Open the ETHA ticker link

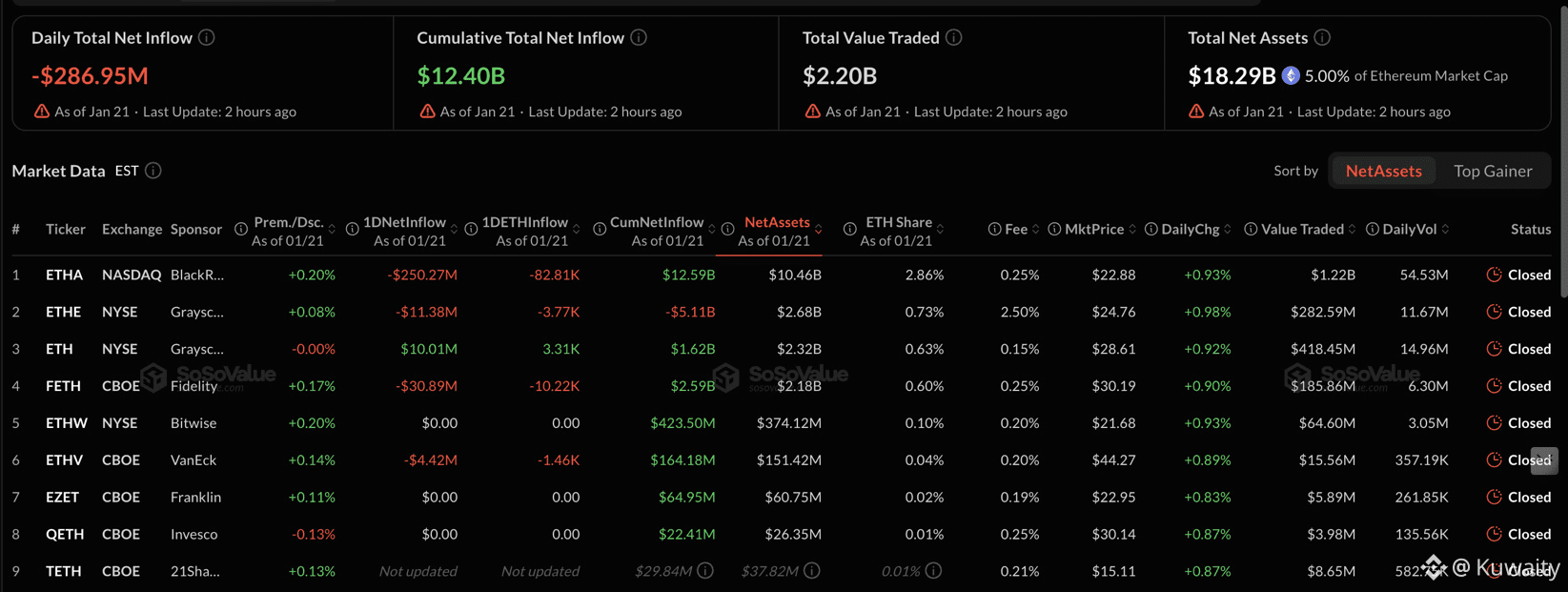64,275
